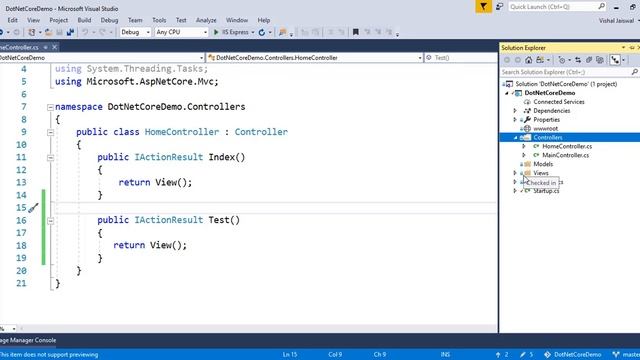Click the New Project icon in toolbar
Image resolution: width=640 pixels, height=360 pixels.
tap(31, 32)
